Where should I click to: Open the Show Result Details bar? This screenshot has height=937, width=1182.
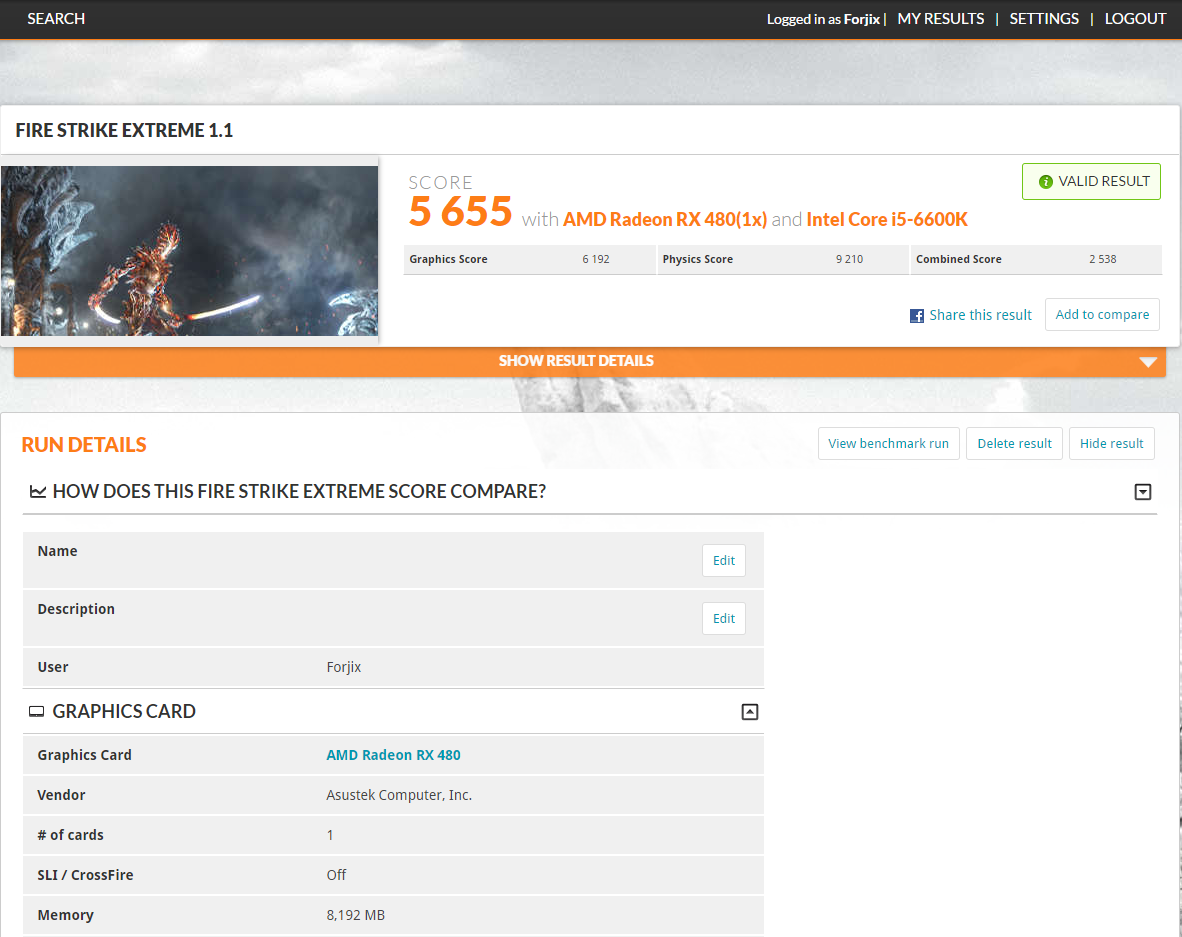tap(589, 361)
